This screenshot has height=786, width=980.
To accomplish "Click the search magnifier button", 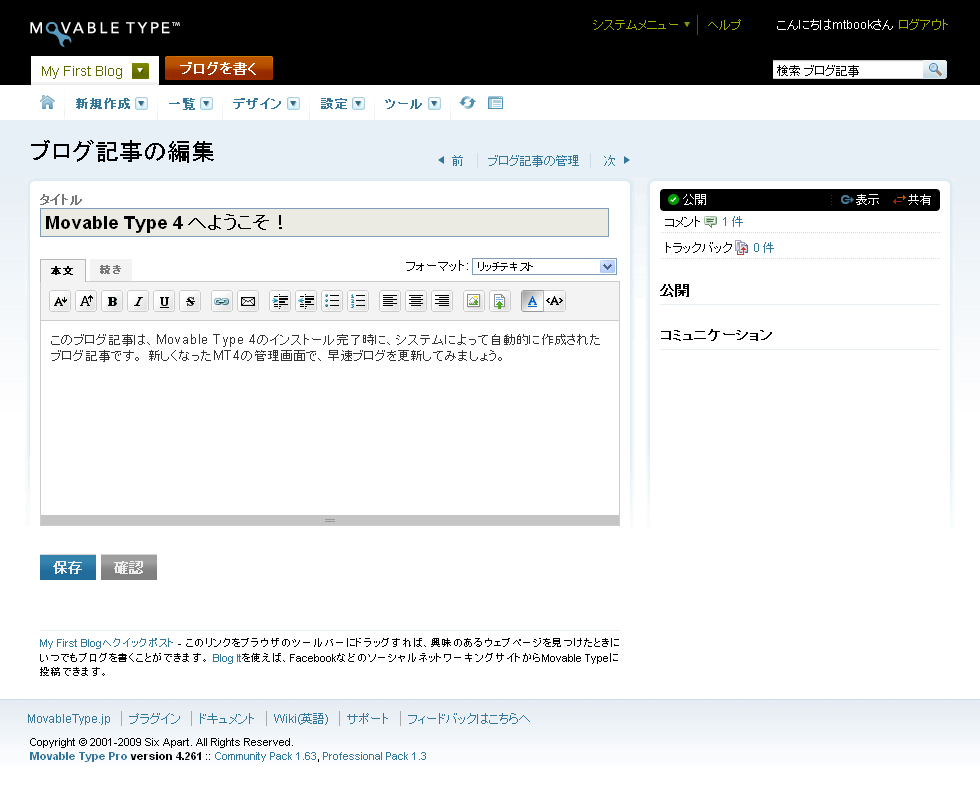I will (935, 69).
